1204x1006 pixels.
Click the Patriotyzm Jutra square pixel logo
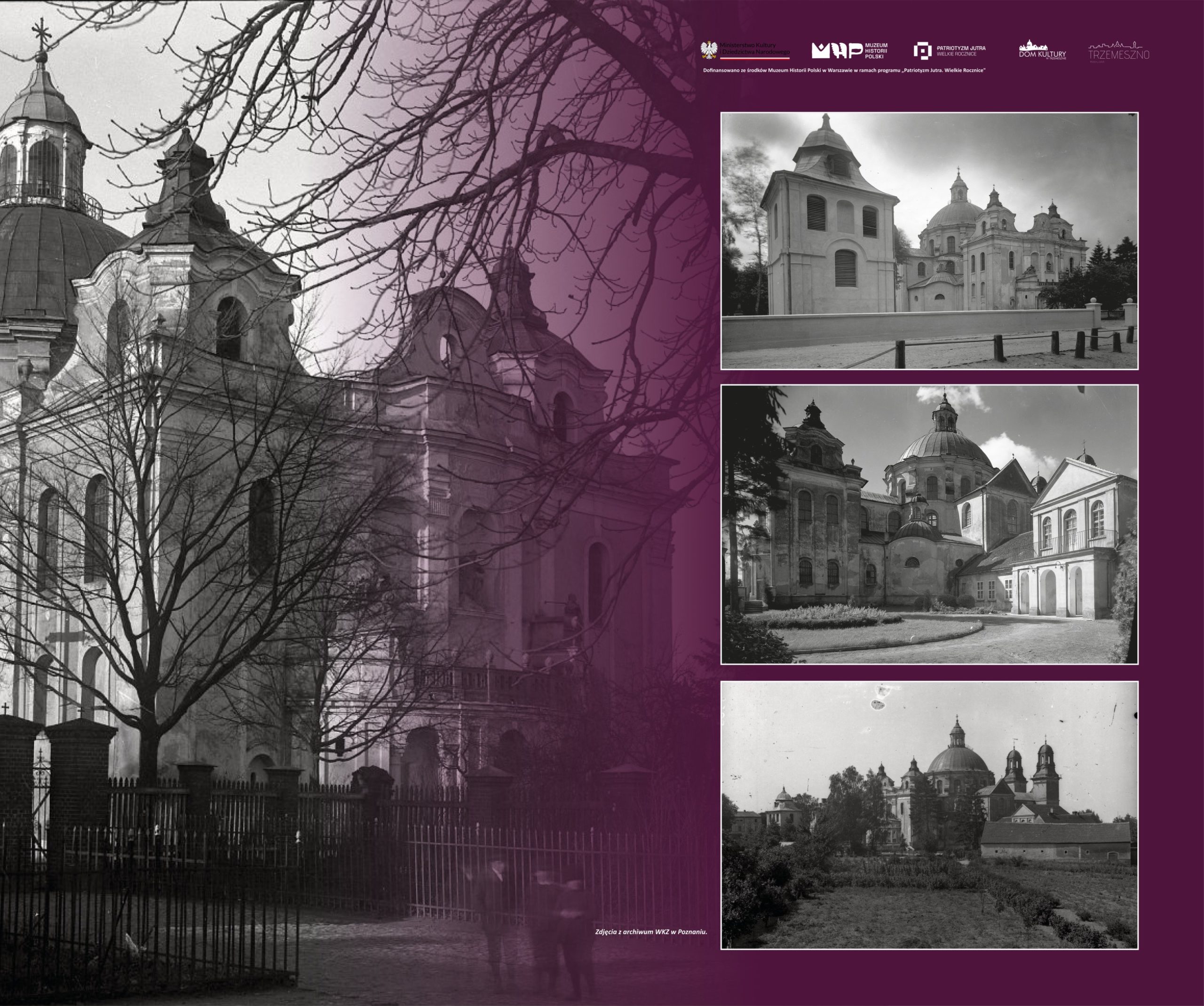click(922, 51)
